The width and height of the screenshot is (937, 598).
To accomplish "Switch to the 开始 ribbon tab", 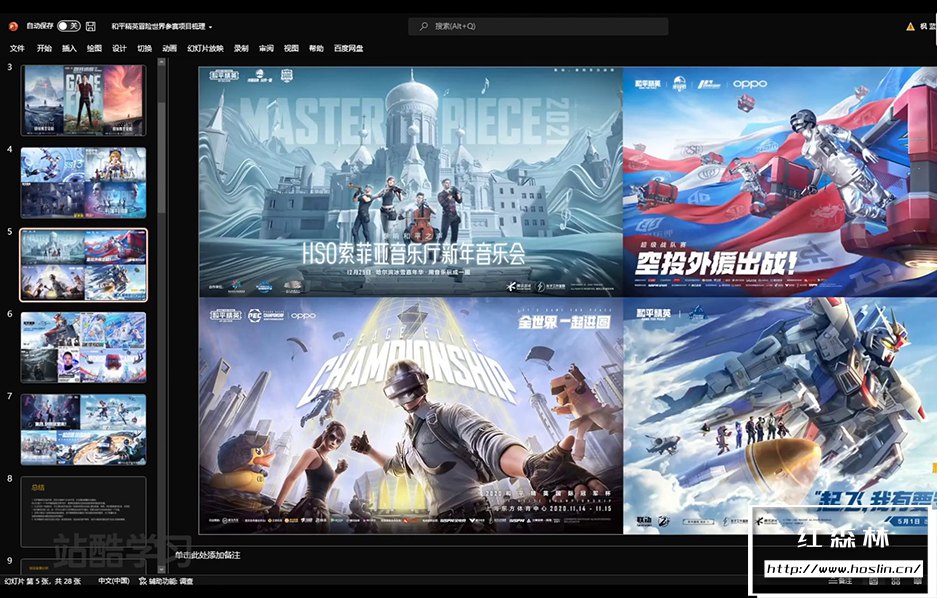I will [44, 48].
